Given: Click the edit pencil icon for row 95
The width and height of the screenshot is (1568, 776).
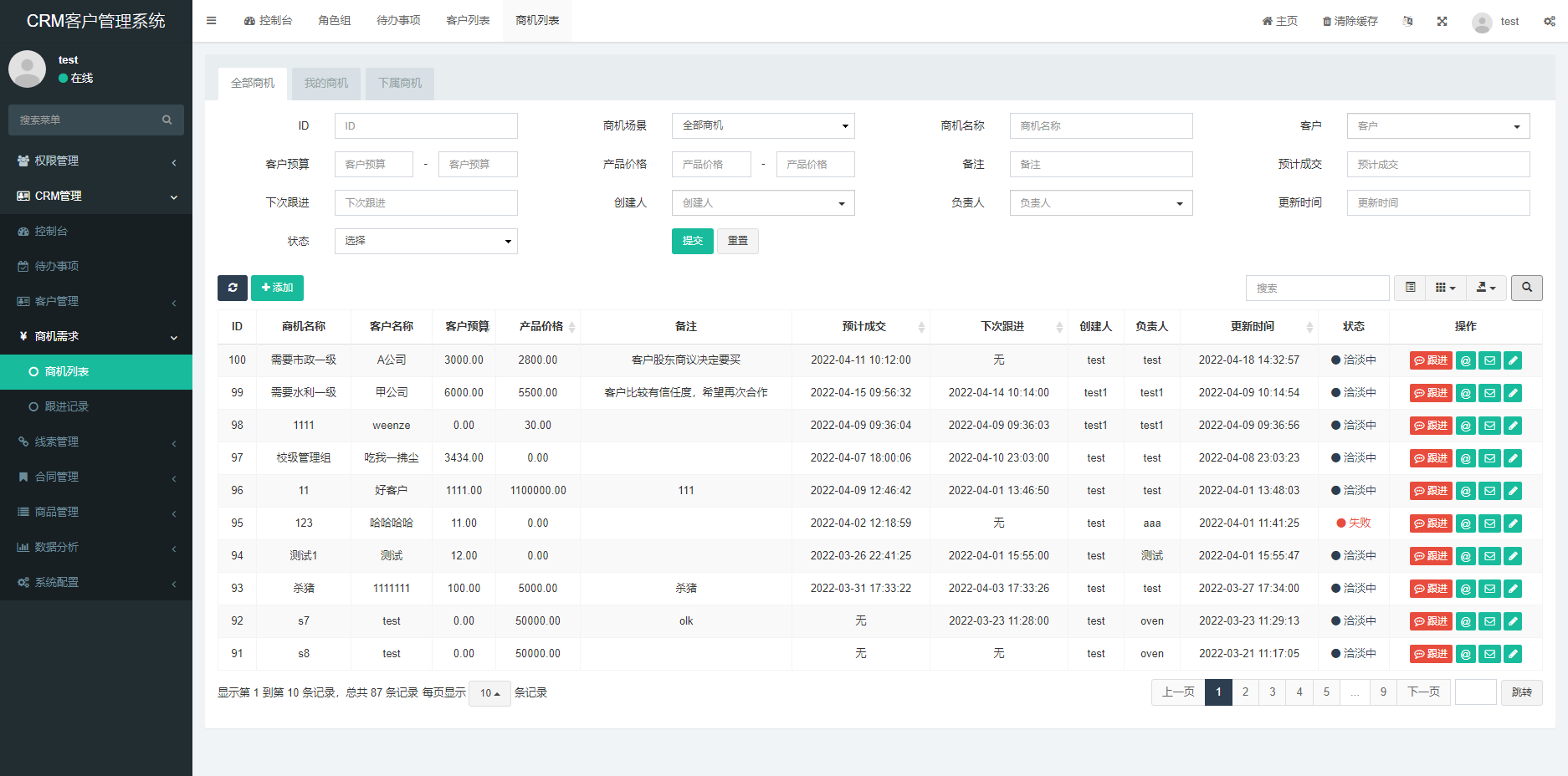Looking at the screenshot, I should coord(1513,523).
